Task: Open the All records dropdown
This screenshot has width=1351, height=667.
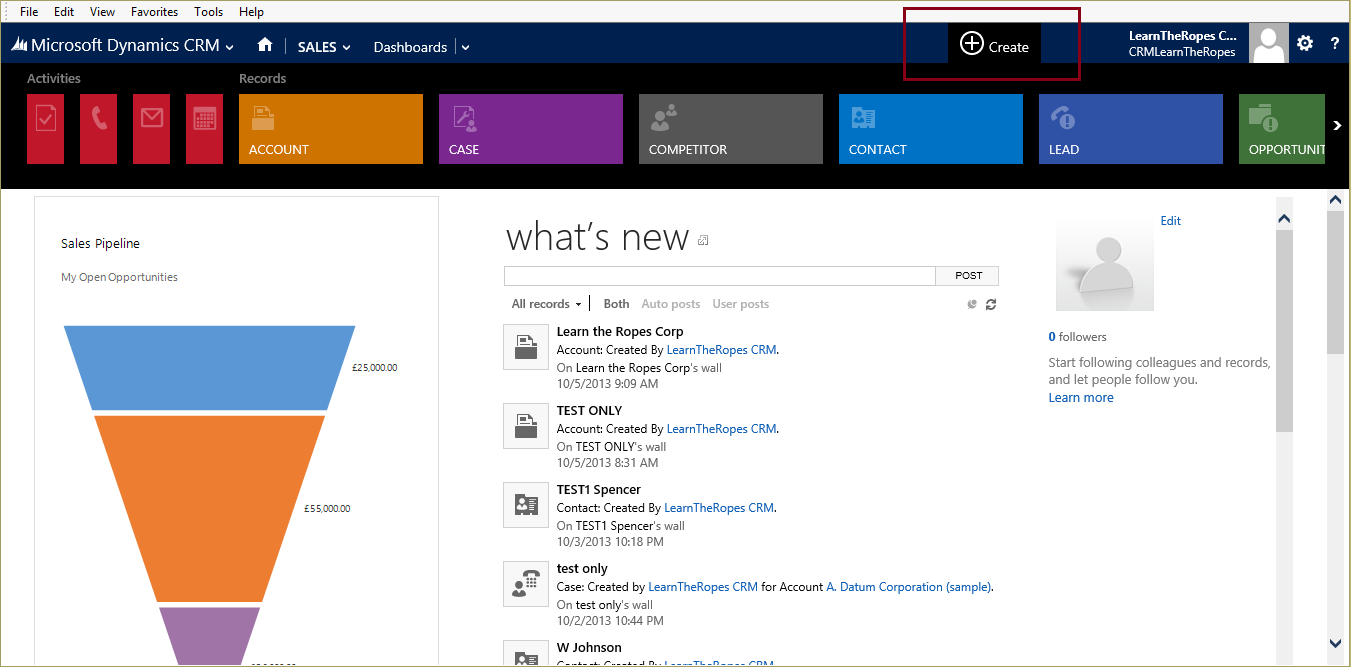Action: (x=546, y=303)
